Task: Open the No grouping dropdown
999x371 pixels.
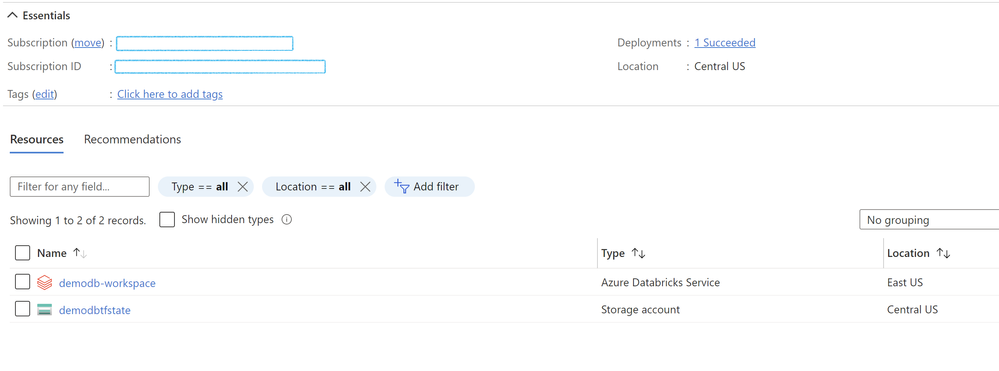Action: coord(929,220)
